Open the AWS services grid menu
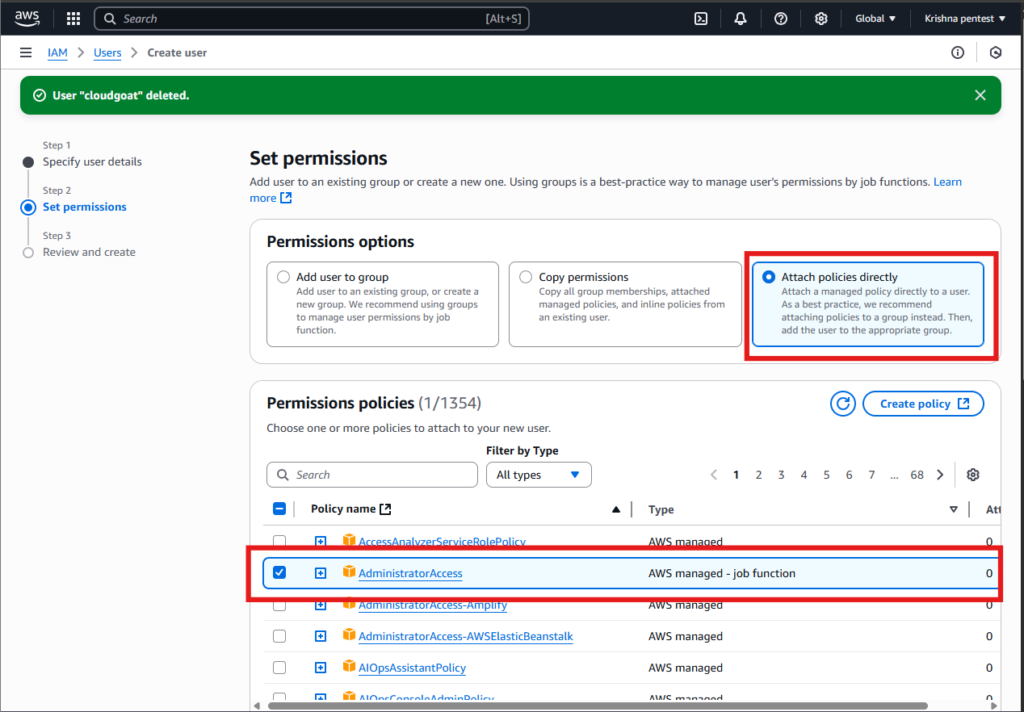 [73, 18]
